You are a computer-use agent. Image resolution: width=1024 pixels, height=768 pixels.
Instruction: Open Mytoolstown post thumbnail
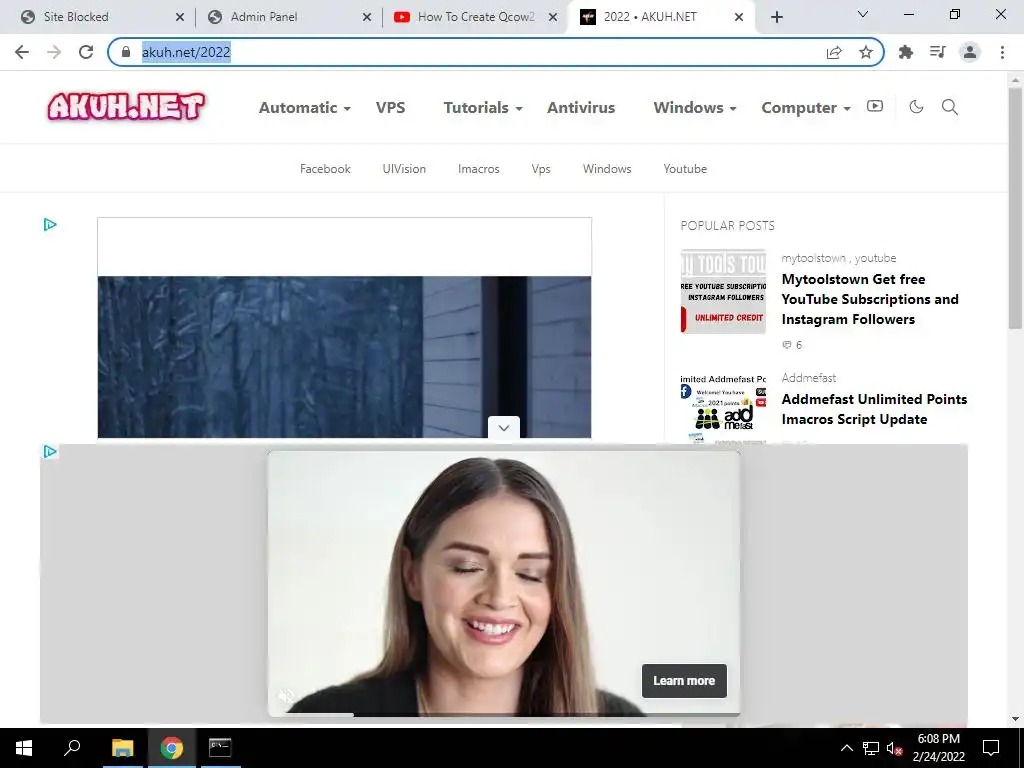723,291
